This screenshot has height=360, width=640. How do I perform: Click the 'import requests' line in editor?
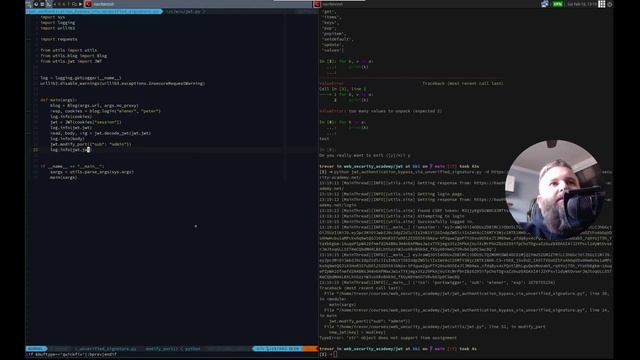pyautogui.click(x=59, y=39)
